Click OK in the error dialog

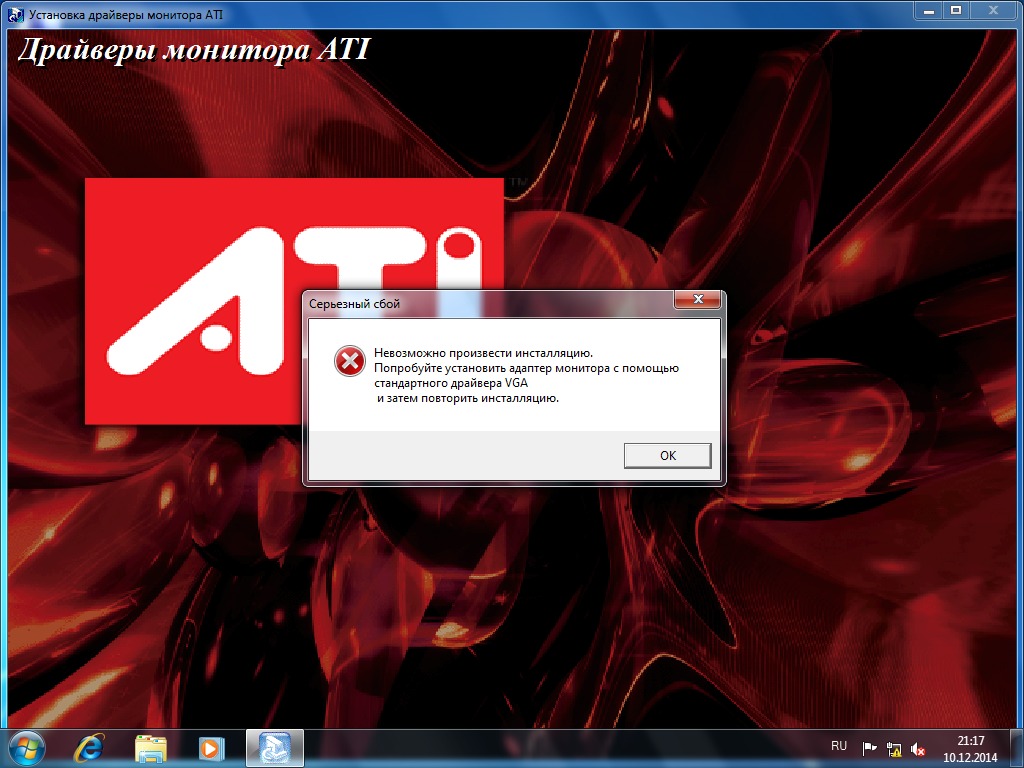pyautogui.click(x=667, y=455)
